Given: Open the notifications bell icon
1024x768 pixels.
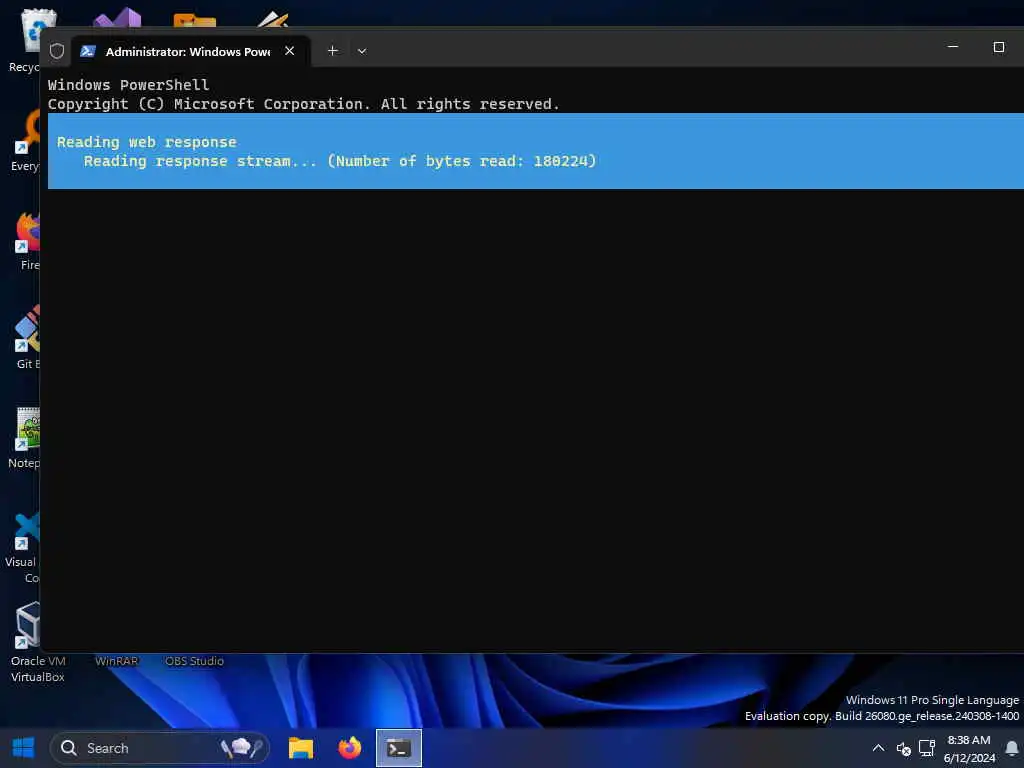Looking at the screenshot, I should 1012,748.
